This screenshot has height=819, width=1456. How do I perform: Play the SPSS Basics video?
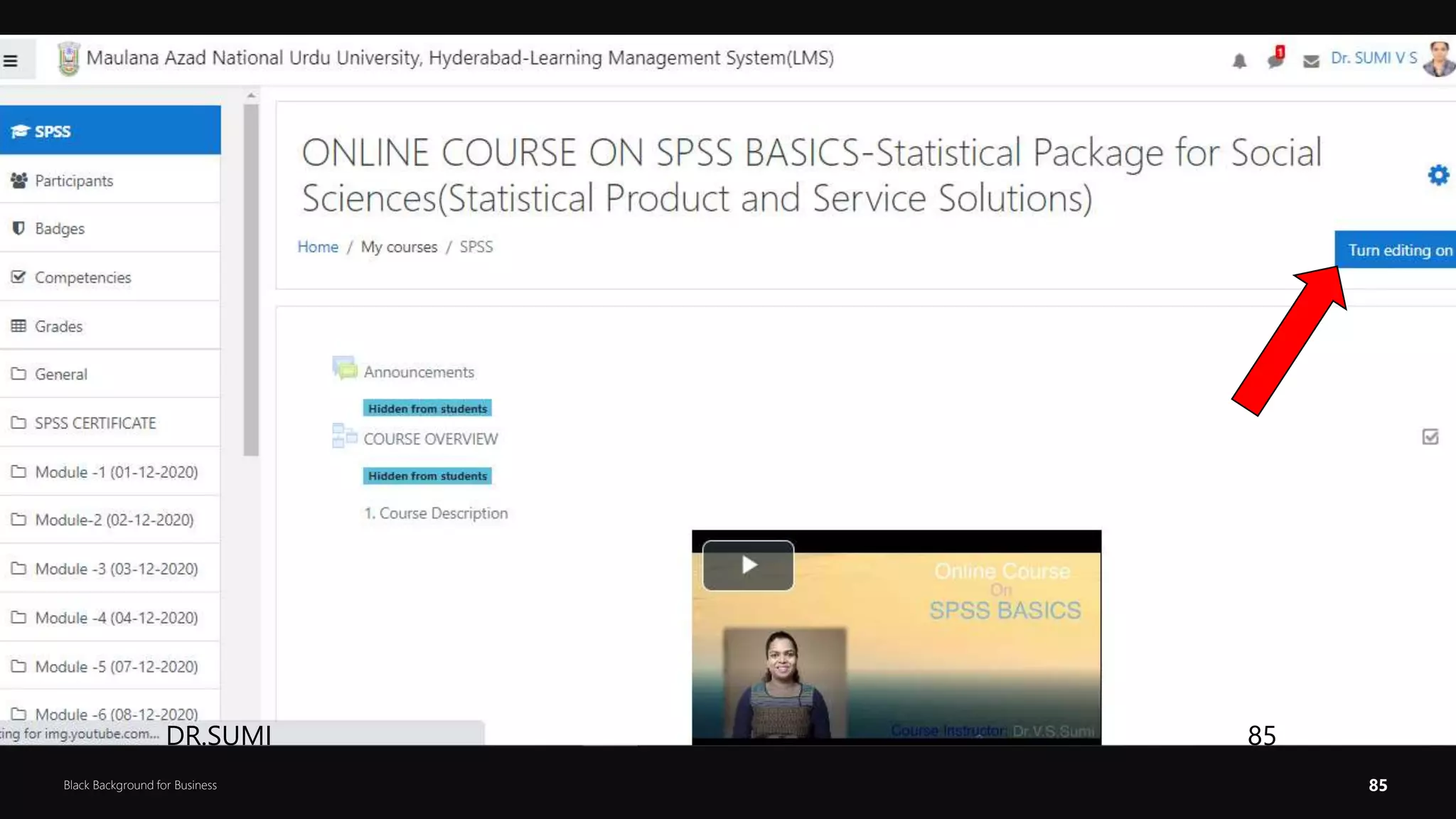click(x=748, y=565)
